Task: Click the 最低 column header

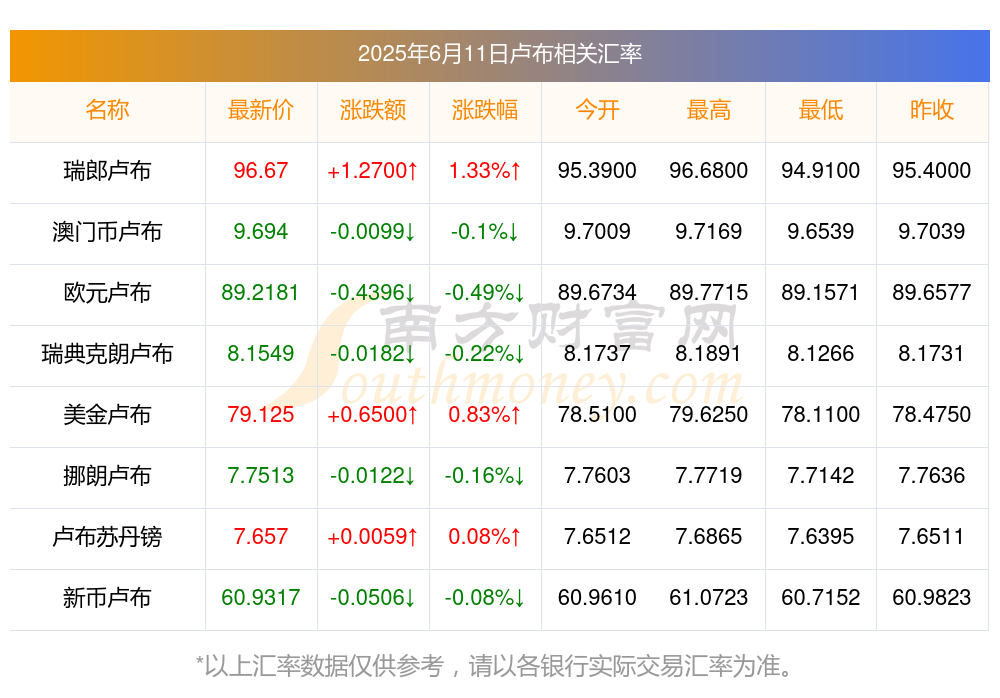Action: pyautogui.click(x=821, y=110)
